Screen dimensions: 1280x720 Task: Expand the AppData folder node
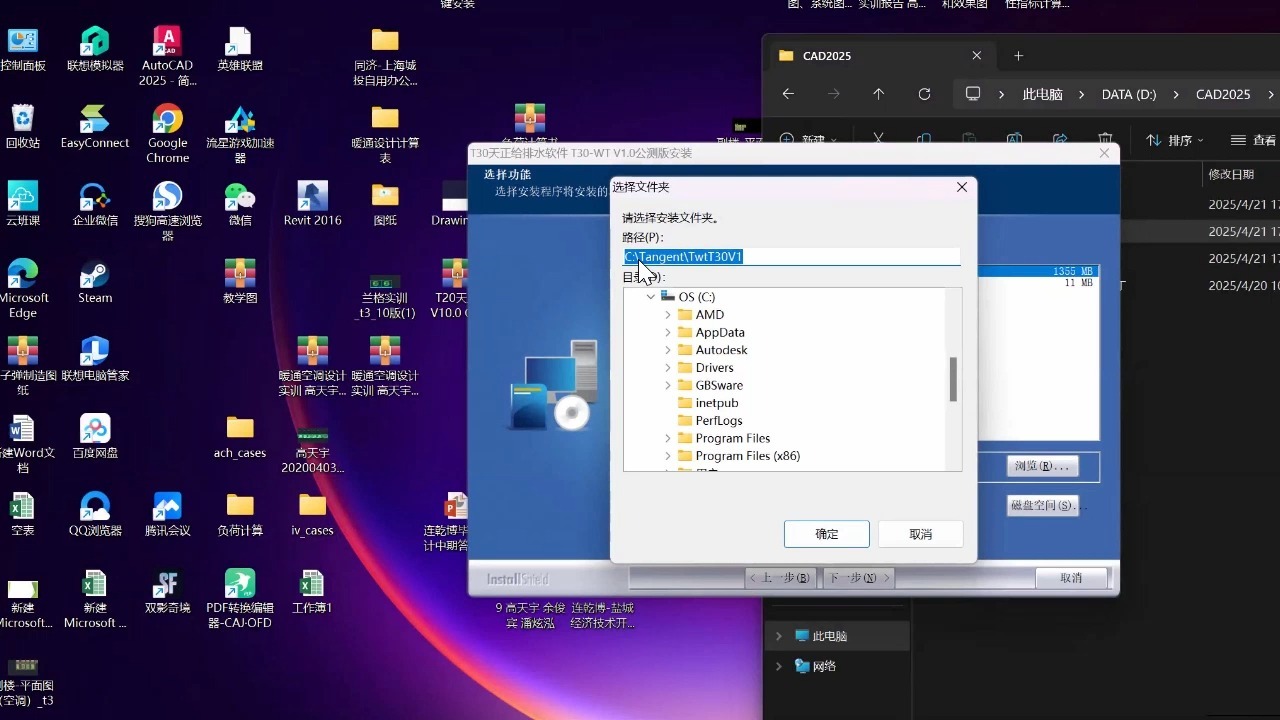click(668, 332)
